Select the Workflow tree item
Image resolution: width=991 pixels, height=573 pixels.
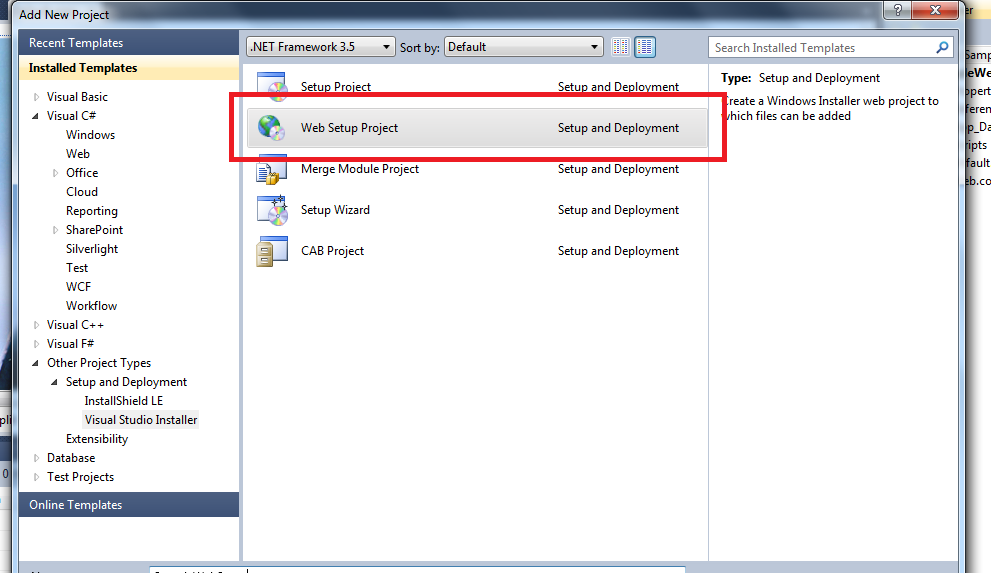point(92,306)
